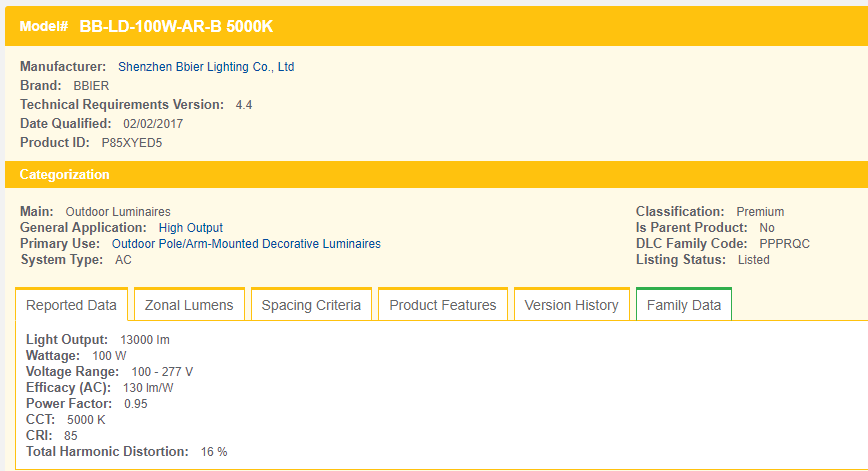Open the Reported Data tab
The image size is (868, 471).
71,305
